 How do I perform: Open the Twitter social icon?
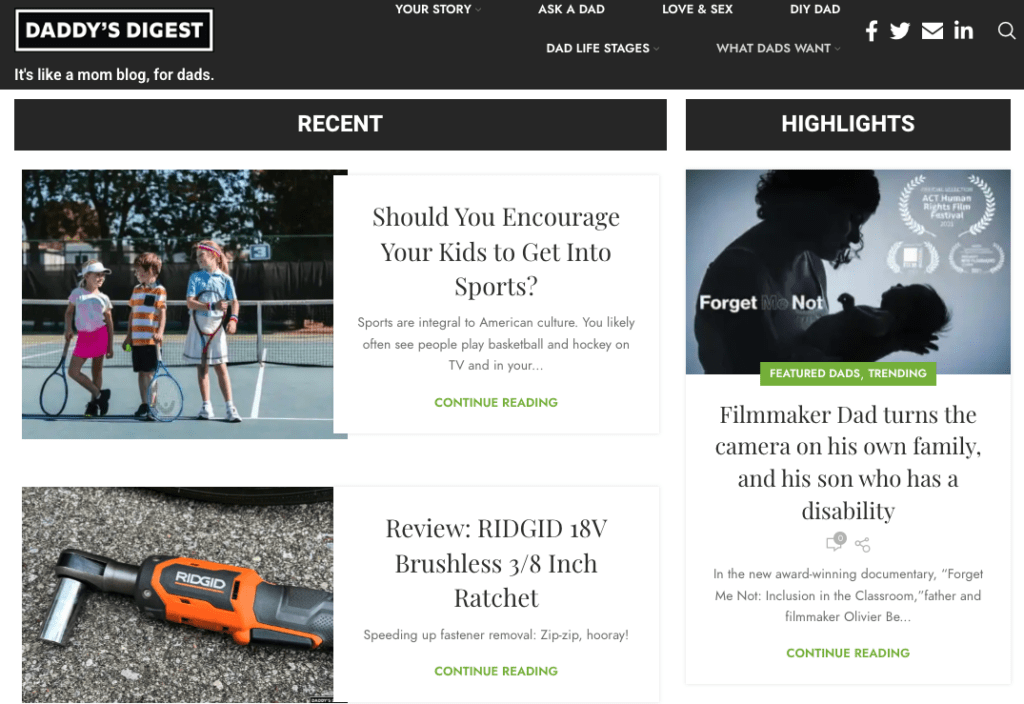coord(899,31)
